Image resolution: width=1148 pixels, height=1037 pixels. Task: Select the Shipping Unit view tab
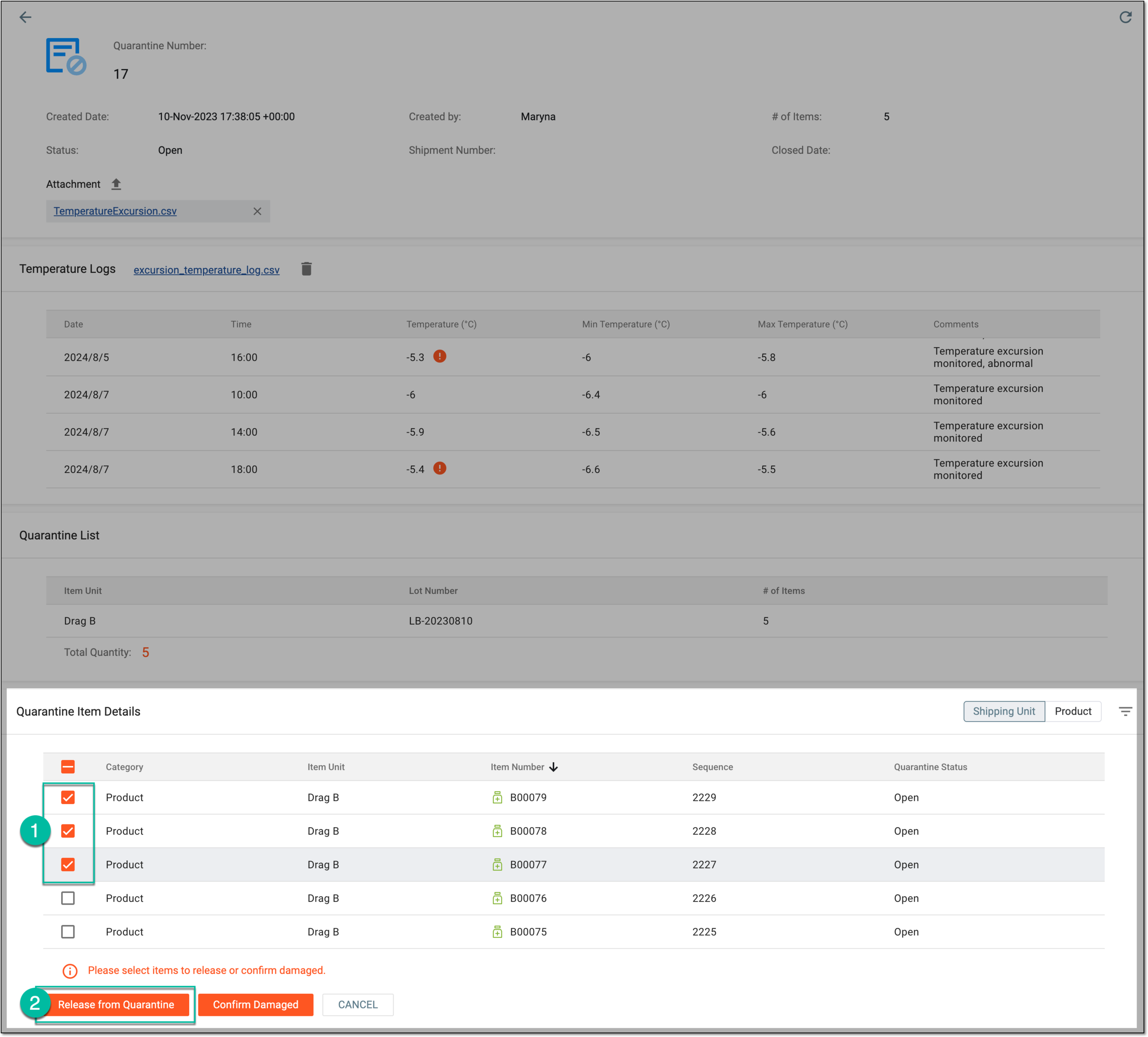tap(1004, 711)
